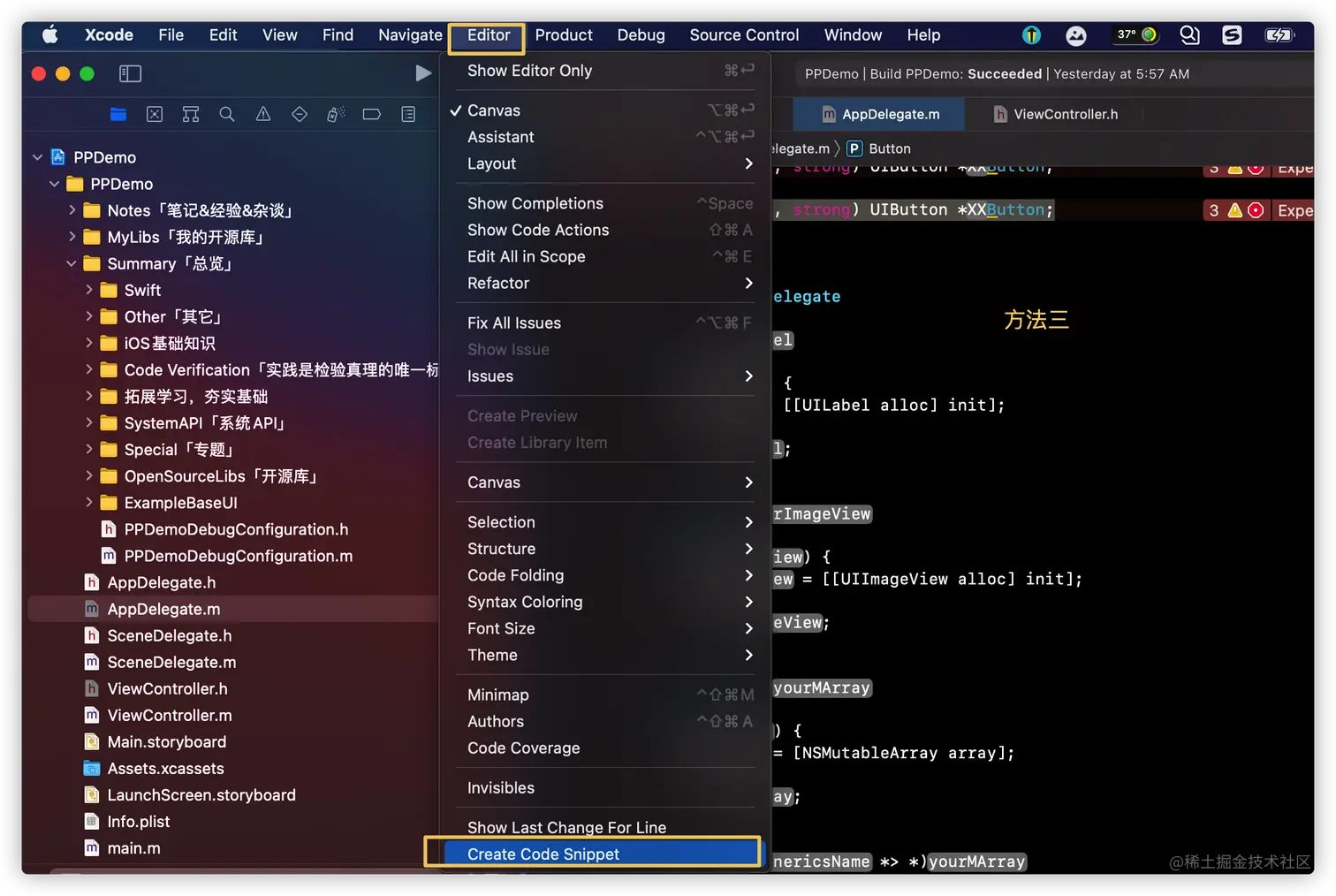Open the Syntax Coloring submenu
1336x896 pixels.
pyautogui.click(x=604, y=602)
